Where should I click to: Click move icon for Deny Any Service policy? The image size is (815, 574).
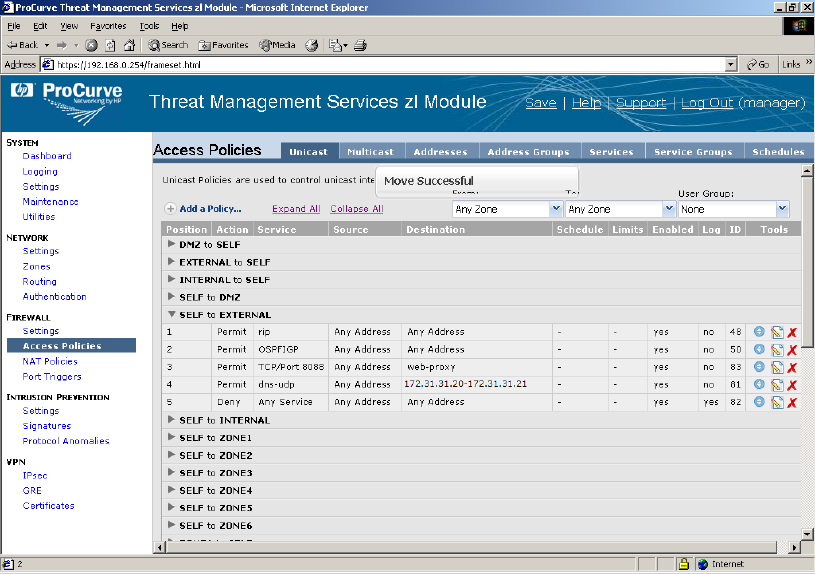tap(759, 402)
